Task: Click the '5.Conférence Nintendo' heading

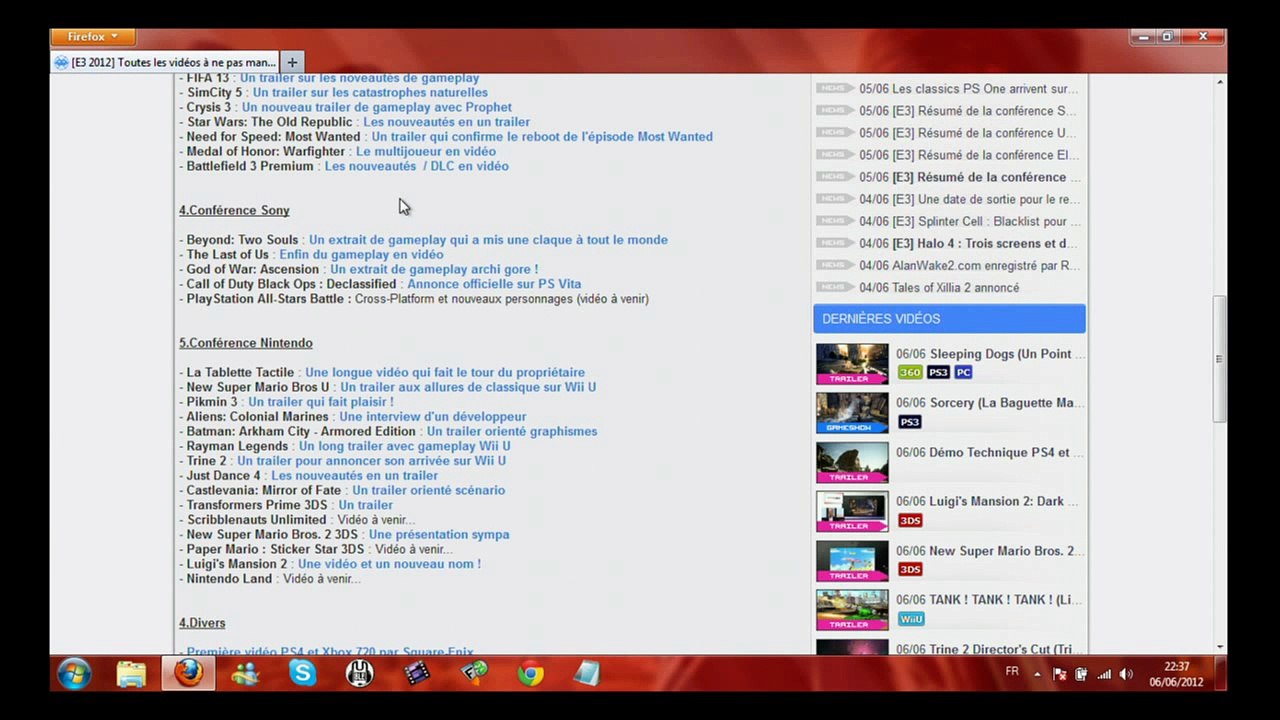Action: [x=246, y=343]
